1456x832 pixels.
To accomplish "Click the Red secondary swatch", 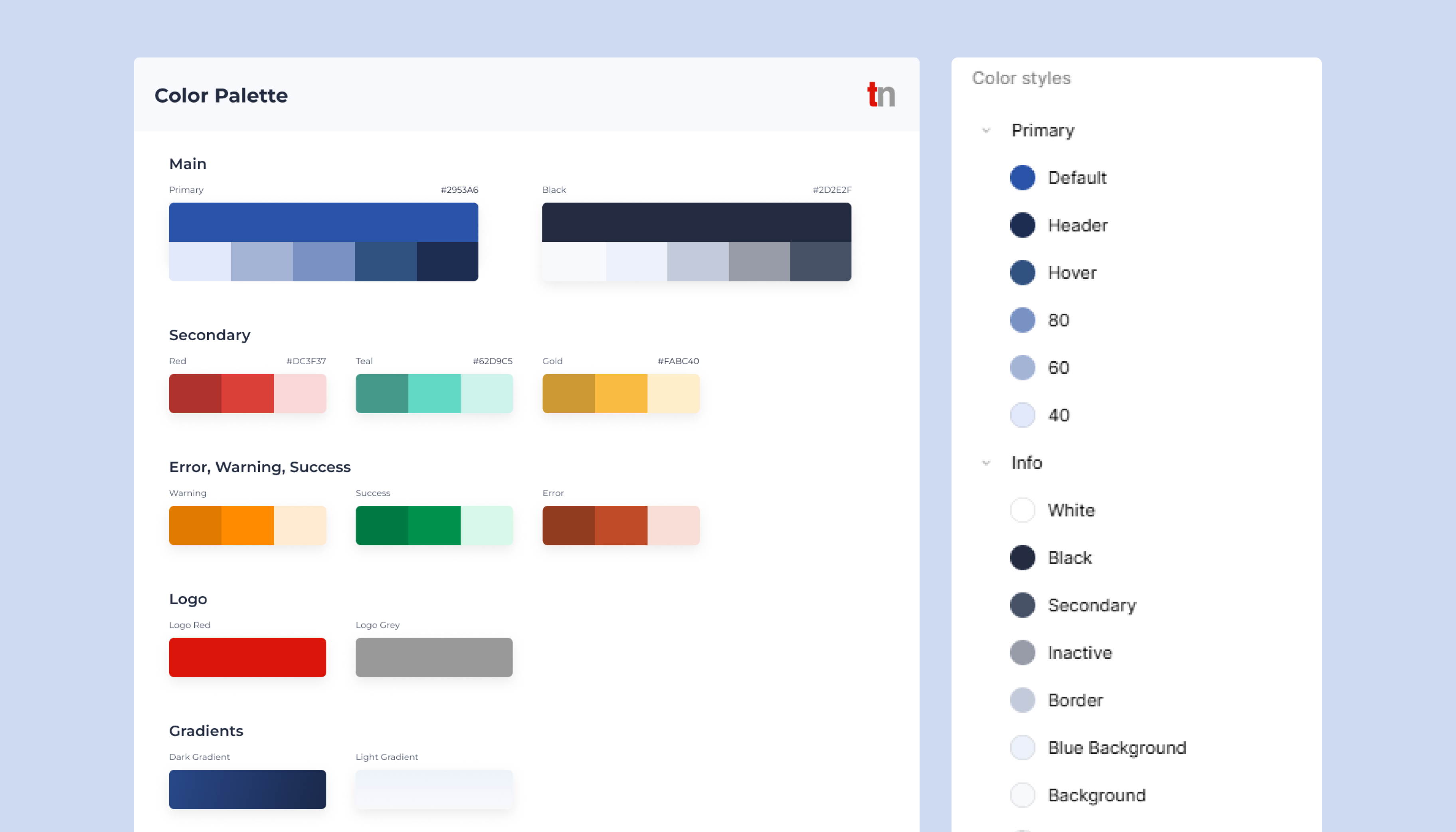I will (247, 392).
